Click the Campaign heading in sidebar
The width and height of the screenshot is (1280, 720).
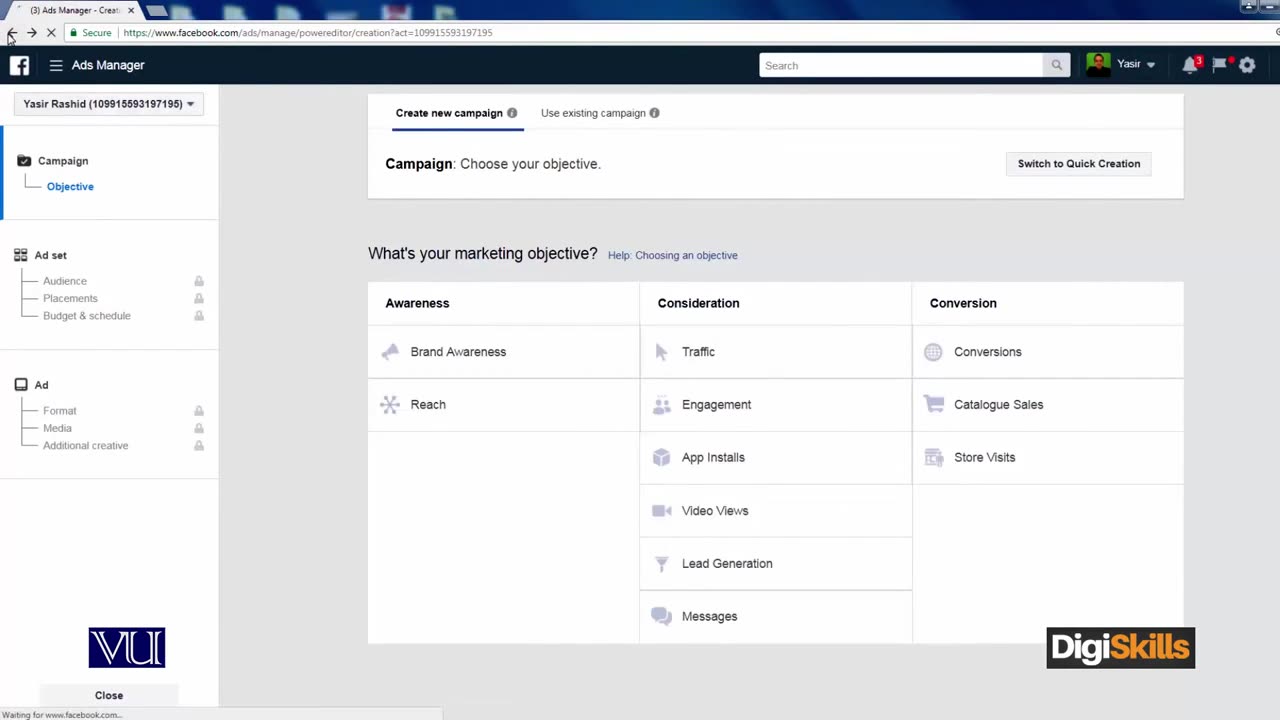[x=63, y=161]
